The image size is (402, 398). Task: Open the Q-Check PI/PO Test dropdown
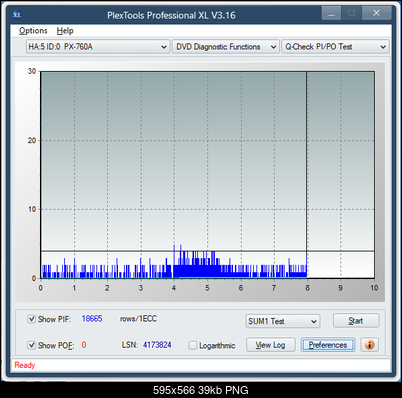coord(335,47)
